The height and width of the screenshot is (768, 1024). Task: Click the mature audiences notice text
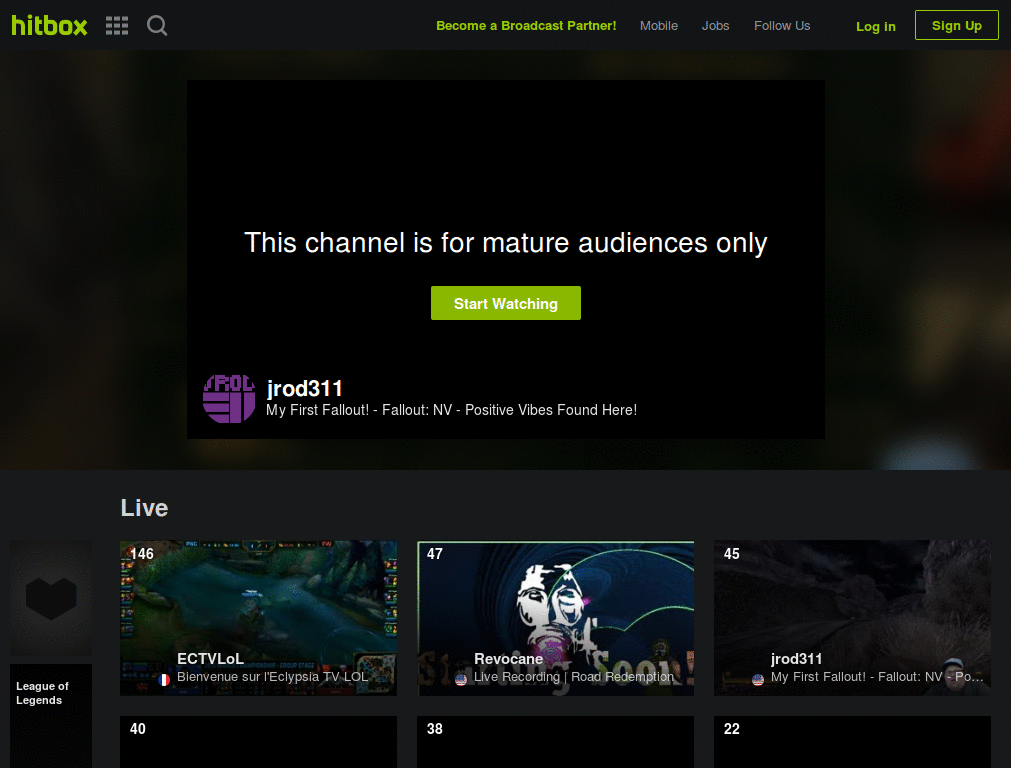click(505, 243)
